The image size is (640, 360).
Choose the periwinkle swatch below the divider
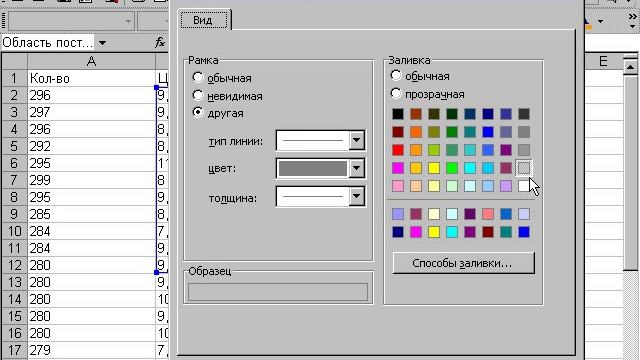tap(398, 214)
